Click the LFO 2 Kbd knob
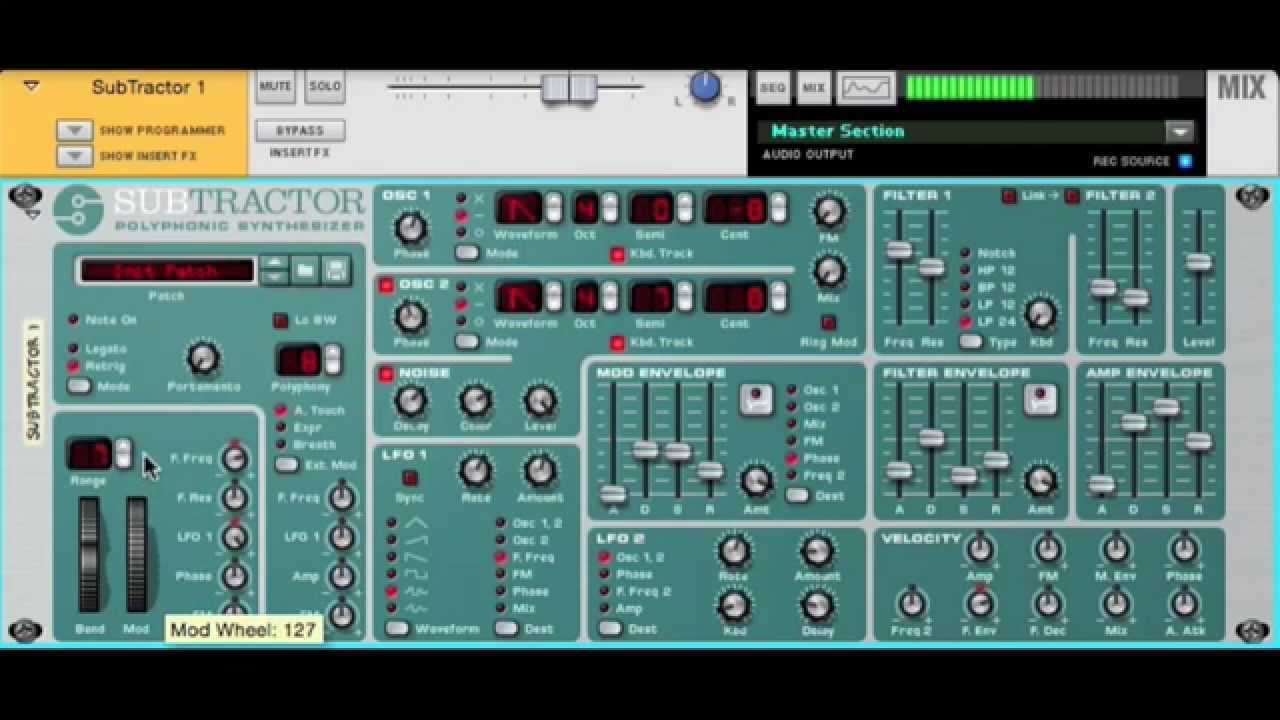The height and width of the screenshot is (720, 1280). tap(734, 605)
